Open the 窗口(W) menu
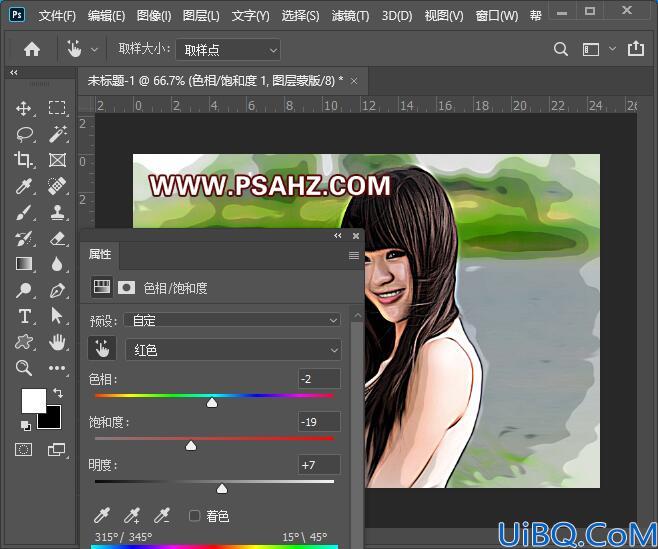 (497, 16)
